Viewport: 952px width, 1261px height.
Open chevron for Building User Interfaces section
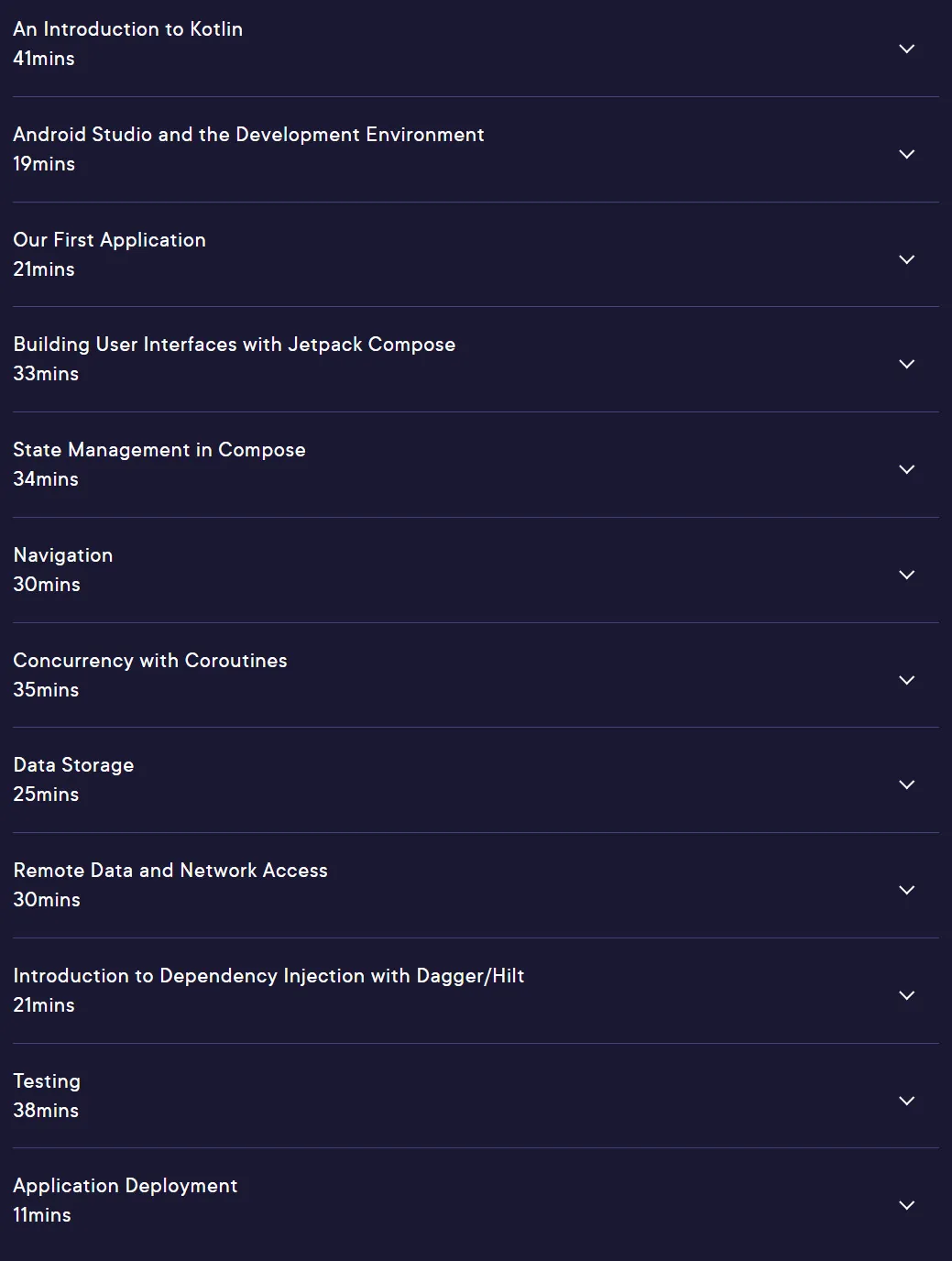click(x=906, y=364)
